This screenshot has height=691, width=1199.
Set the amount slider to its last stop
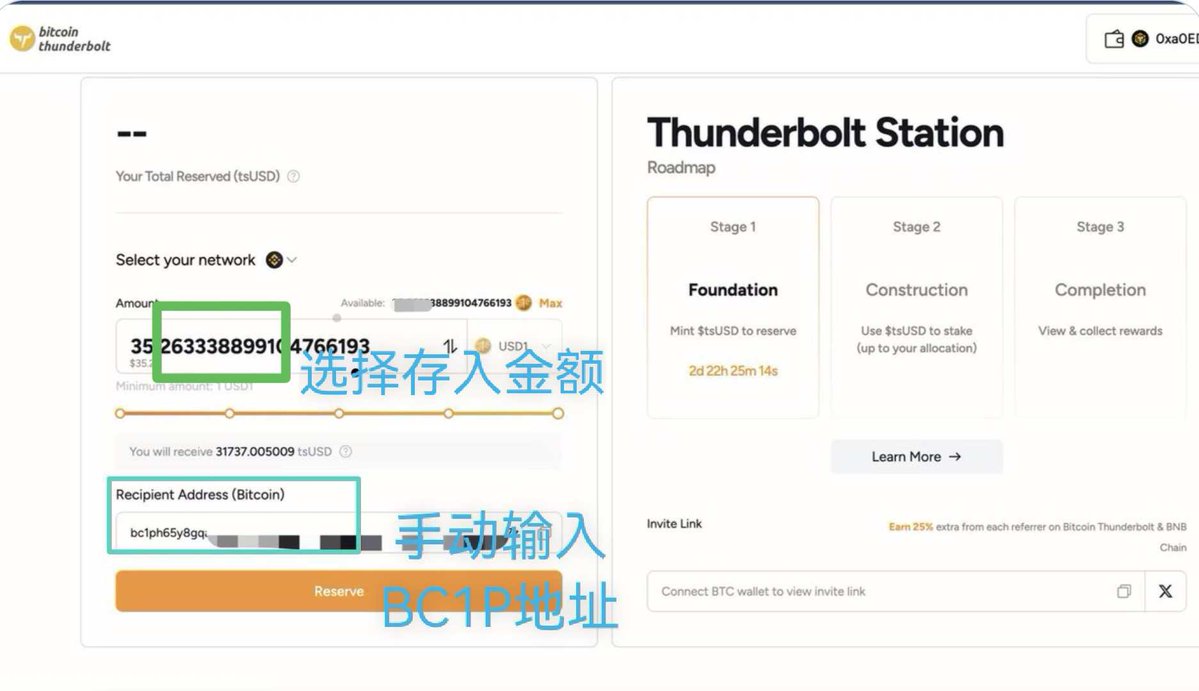tap(558, 414)
